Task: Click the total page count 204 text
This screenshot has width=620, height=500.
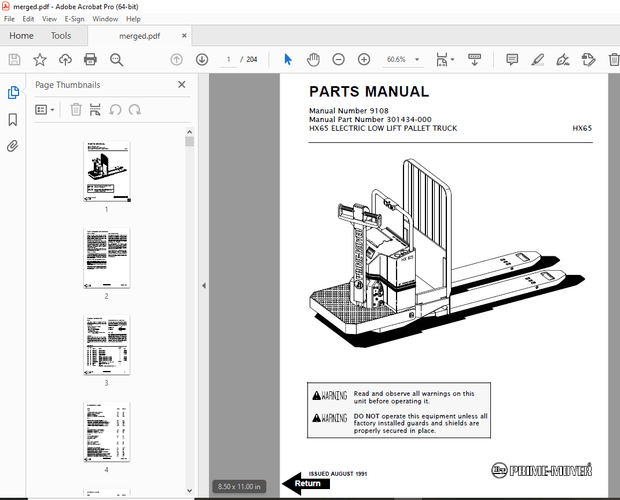Action: (251, 60)
